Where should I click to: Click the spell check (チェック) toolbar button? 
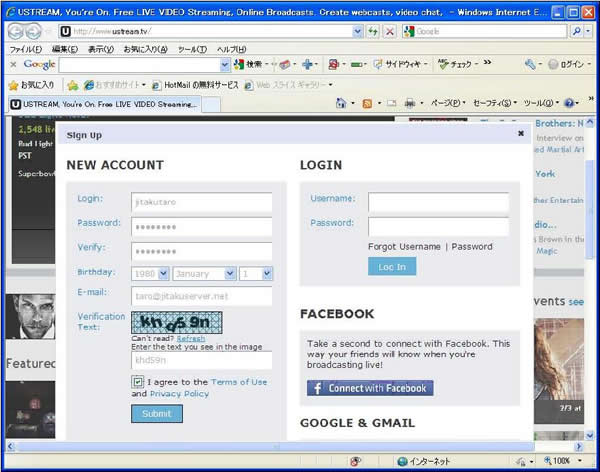(x=455, y=64)
